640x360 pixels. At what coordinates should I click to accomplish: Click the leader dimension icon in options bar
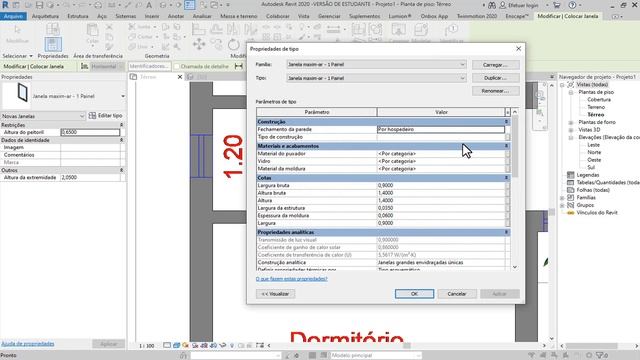[x=239, y=66]
